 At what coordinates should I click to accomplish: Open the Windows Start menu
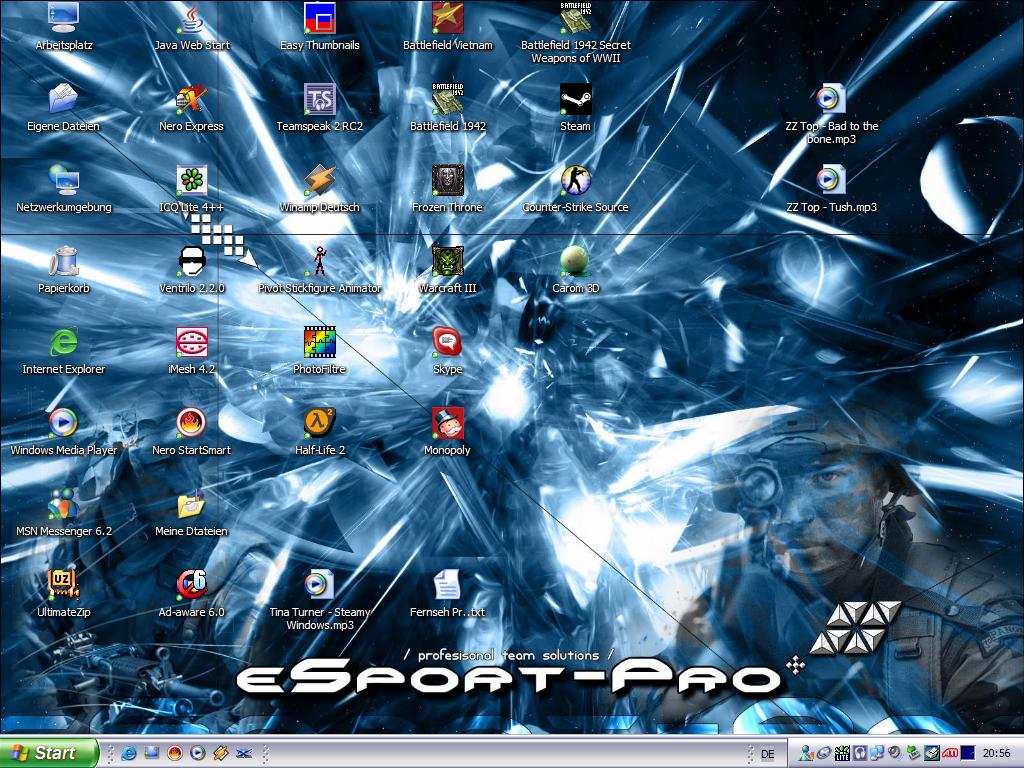coord(50,753)
